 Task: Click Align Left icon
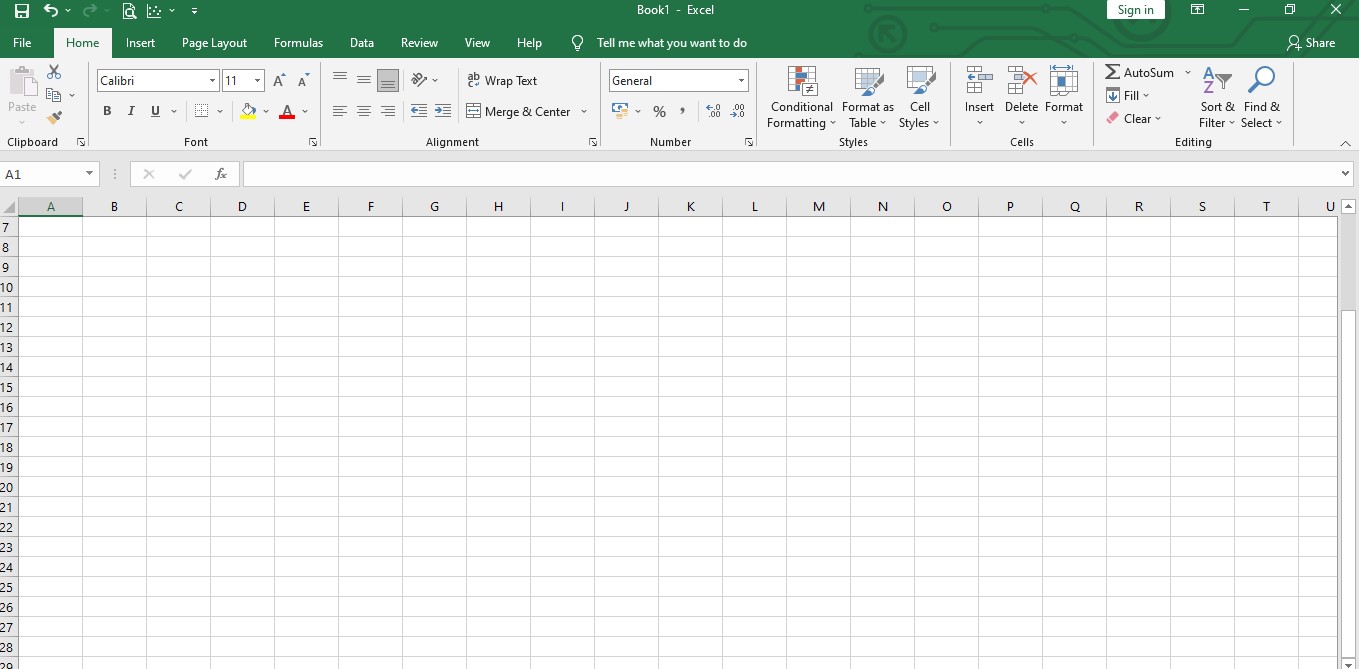point(340,111)
